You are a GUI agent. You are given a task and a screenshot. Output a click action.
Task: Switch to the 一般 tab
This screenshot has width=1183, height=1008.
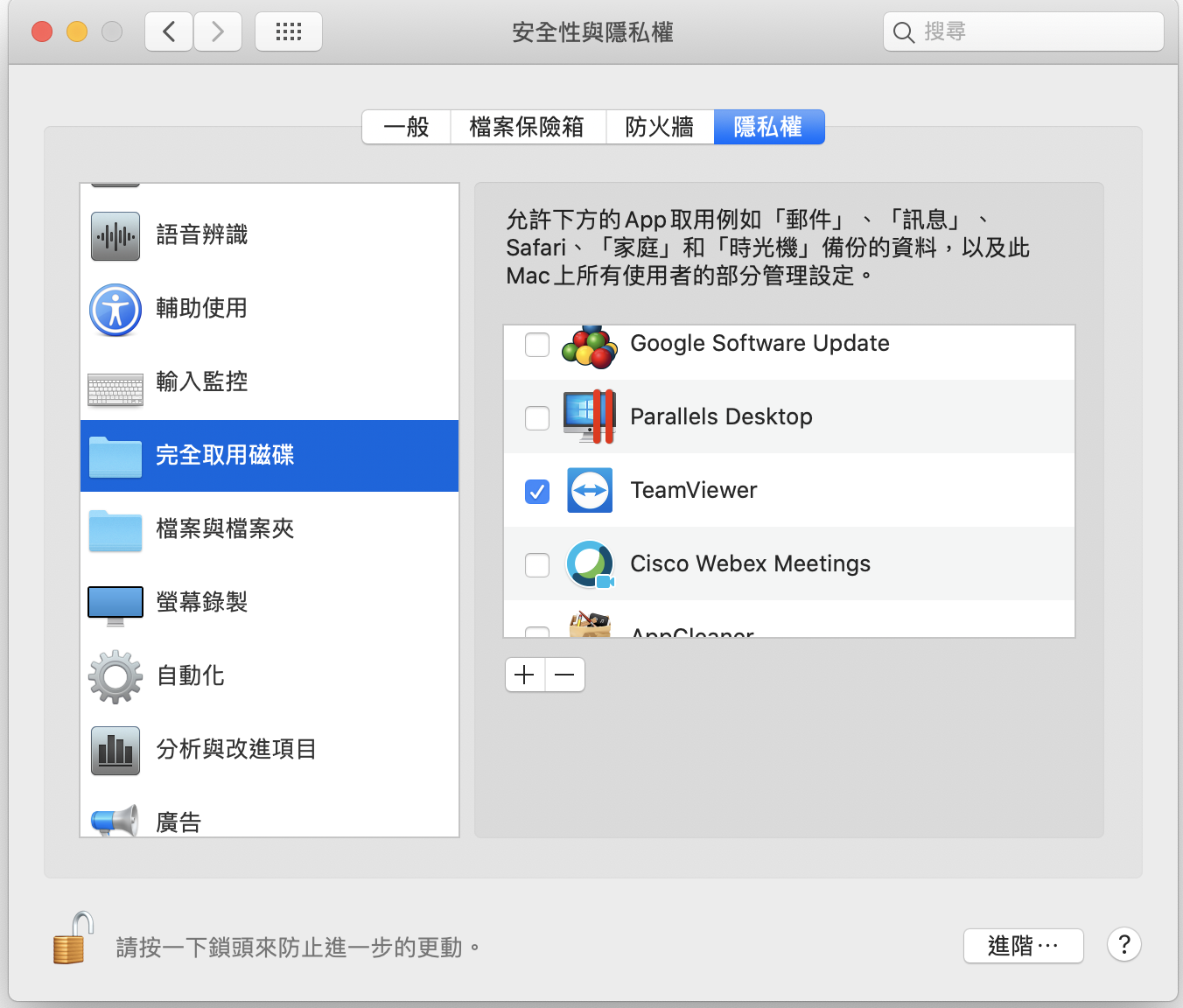[x=407, y=127]
